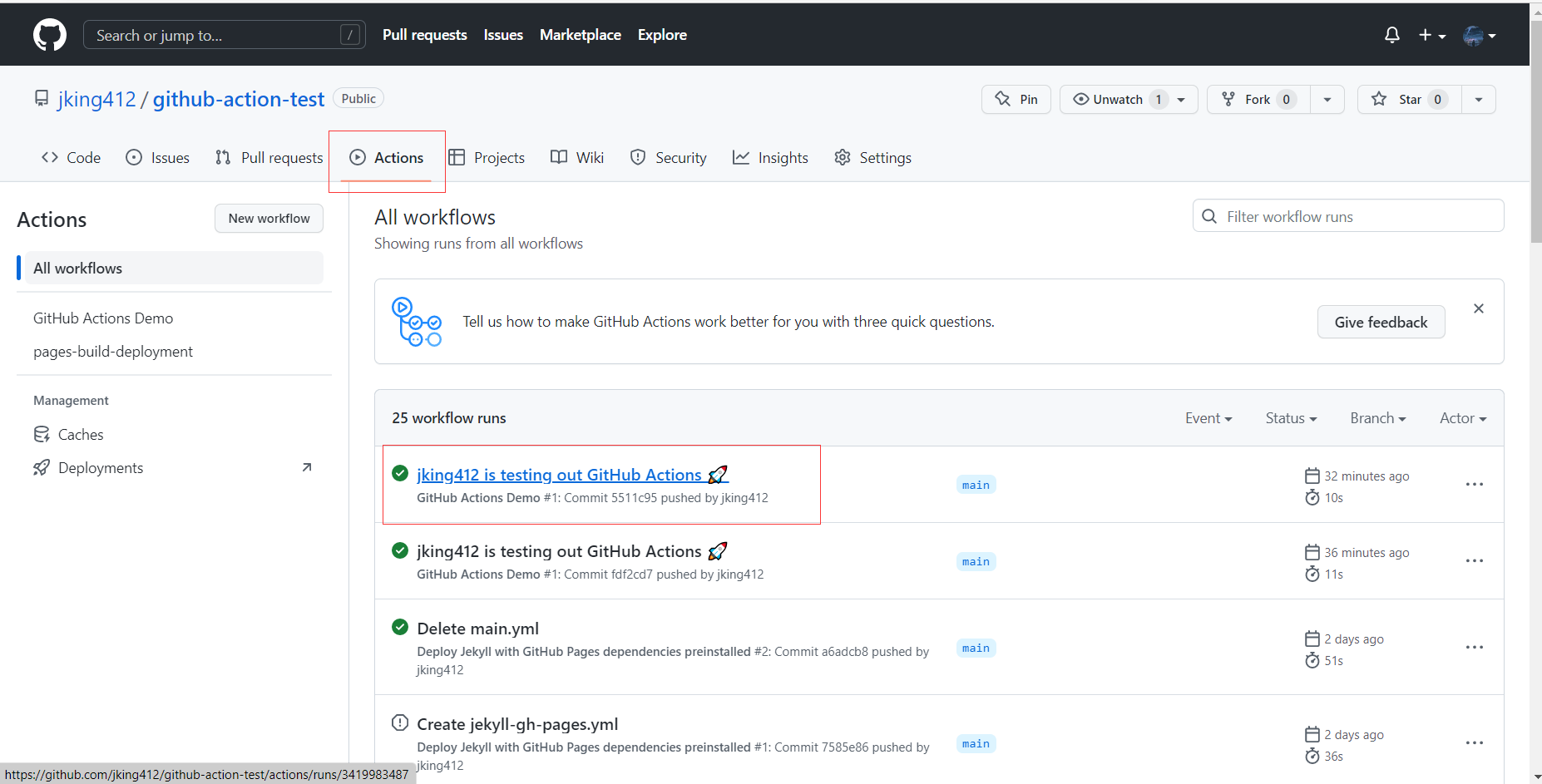Open more options for Commit 5511c95 run
Screen dimensions: 1542x784
point(1475,485)
